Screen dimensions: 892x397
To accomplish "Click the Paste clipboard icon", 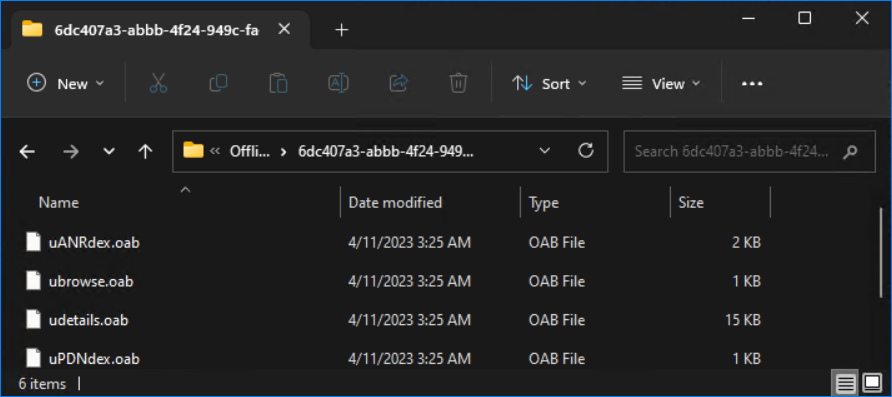I will [x=278, y=84].
